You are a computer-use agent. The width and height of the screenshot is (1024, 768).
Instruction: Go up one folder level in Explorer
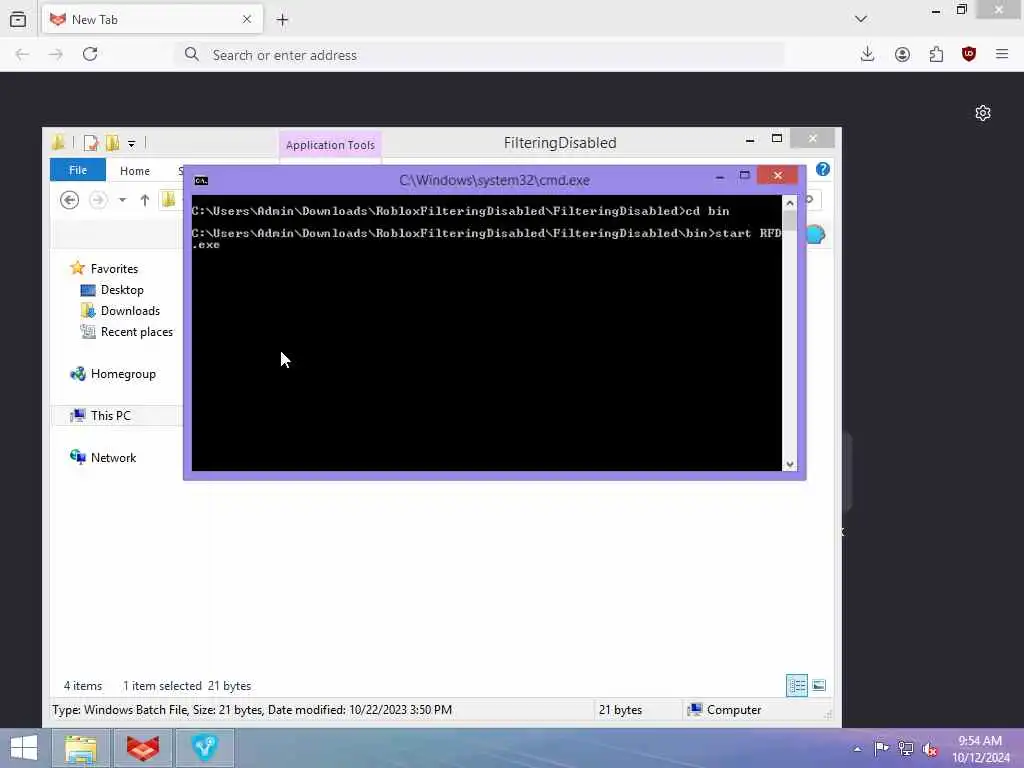144,200
